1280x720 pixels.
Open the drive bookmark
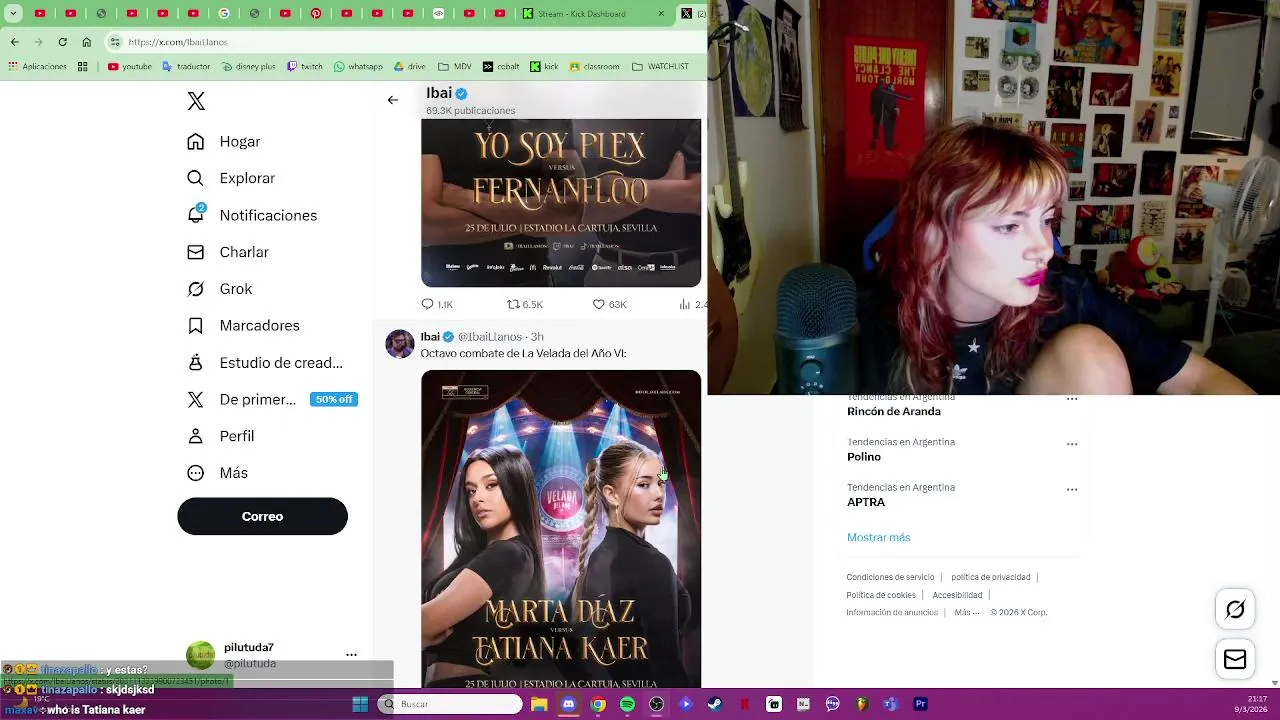410,67
